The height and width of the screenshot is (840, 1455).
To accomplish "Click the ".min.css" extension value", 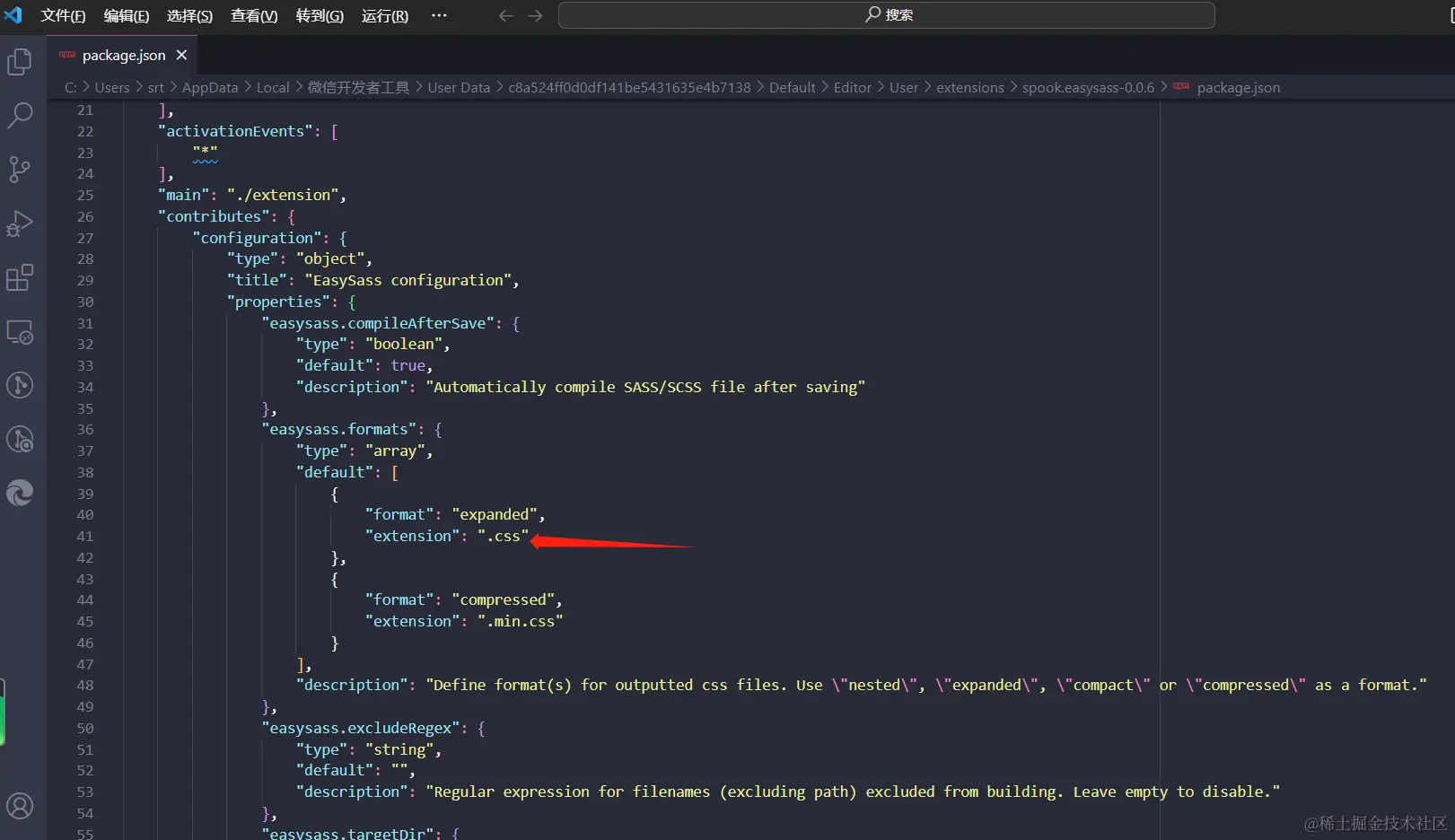I will 521,621.
